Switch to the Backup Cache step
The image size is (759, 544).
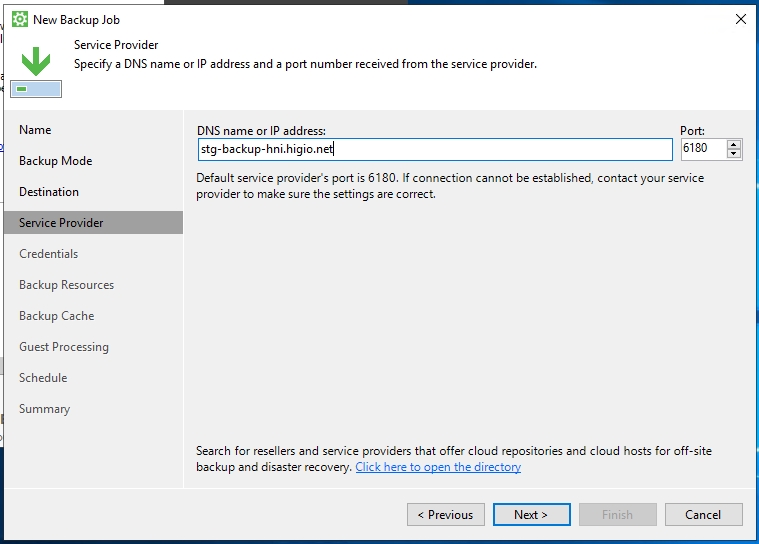[x=56, y=316]
